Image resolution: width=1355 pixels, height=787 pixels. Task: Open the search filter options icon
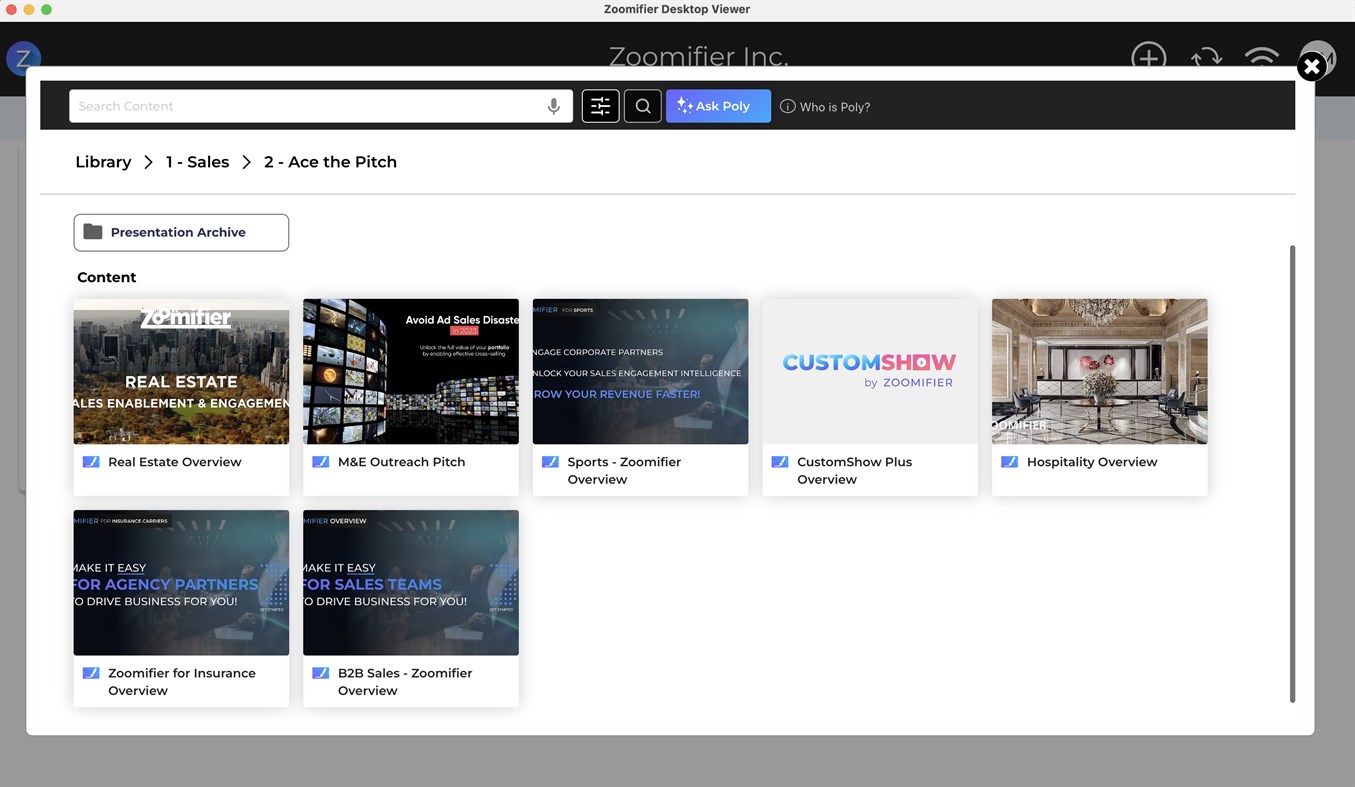(x=600, y=105)
